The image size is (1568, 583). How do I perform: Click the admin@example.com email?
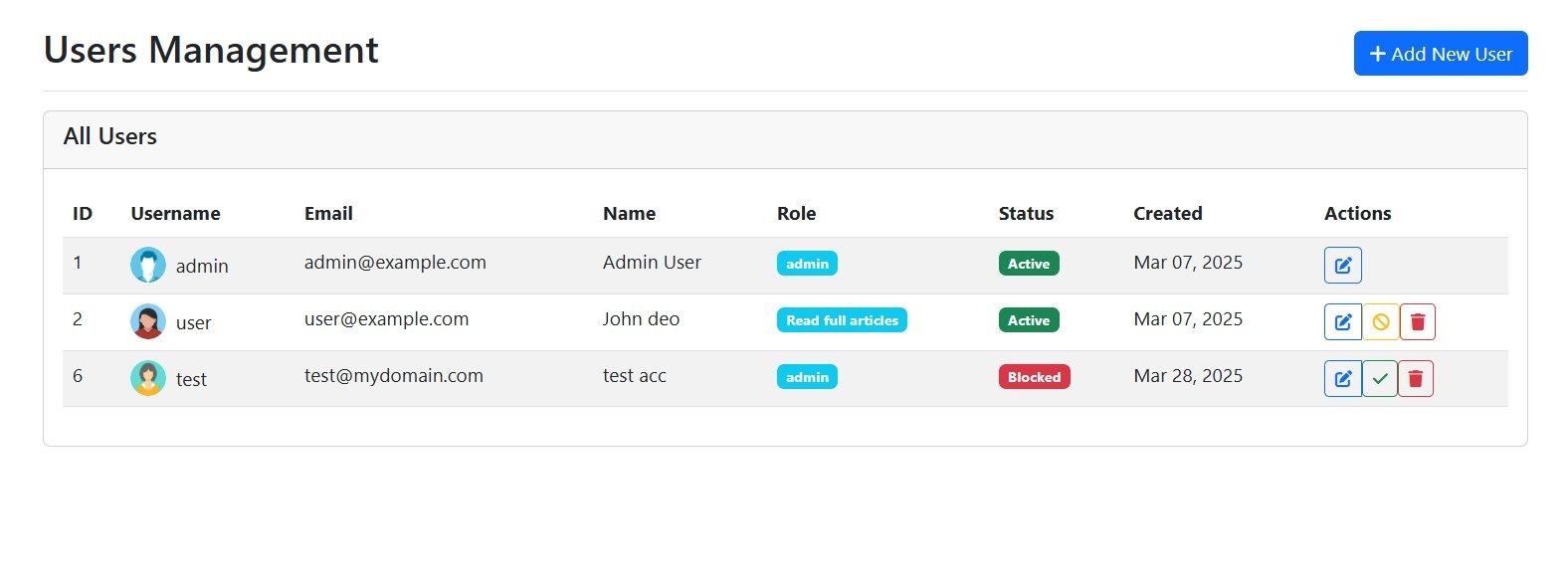[x=395, y=263]
